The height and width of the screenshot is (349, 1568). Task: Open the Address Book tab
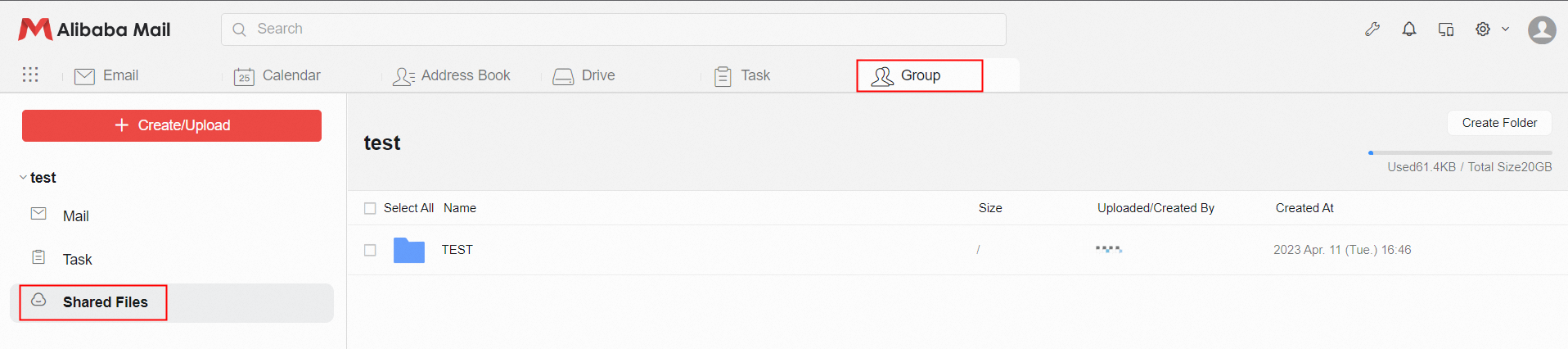(x=451, y=75)
